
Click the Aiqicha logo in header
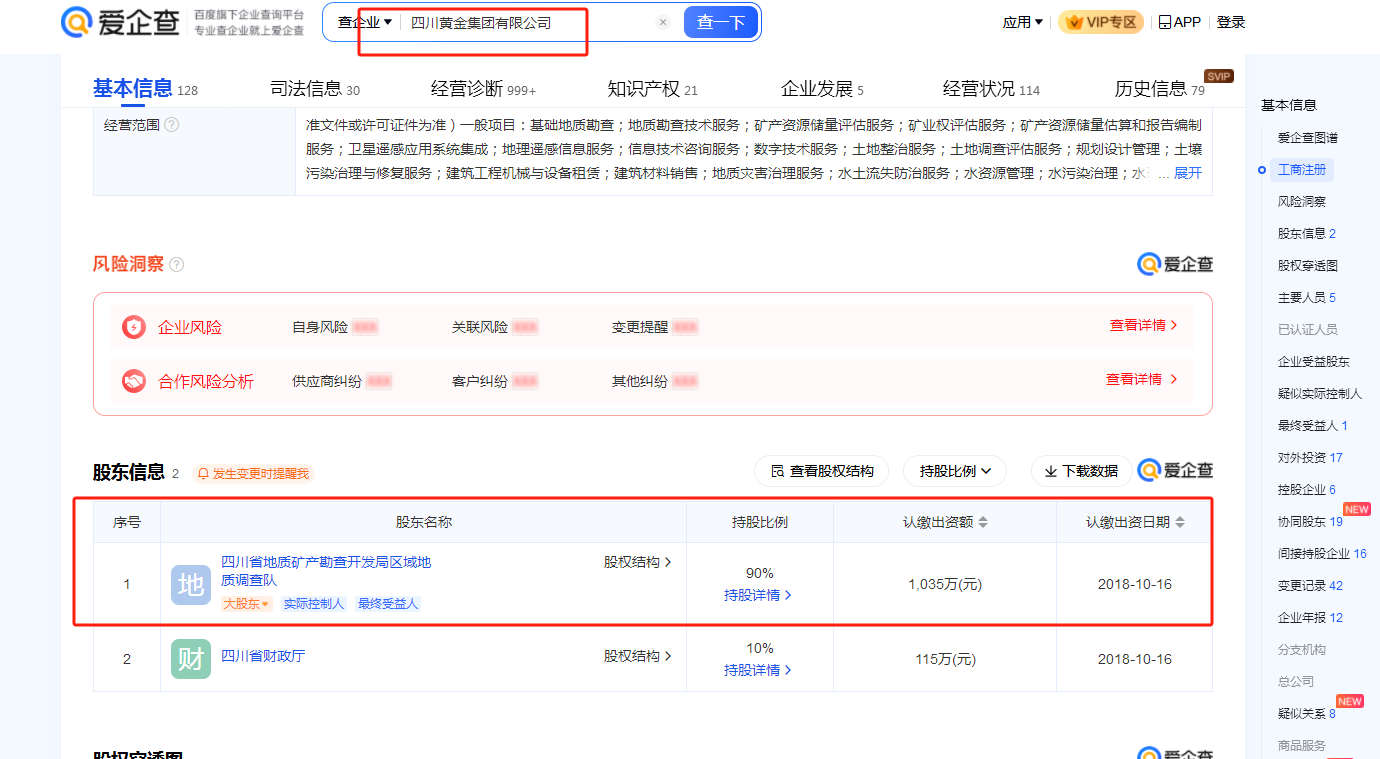pyautogui.click(x=120, y=22)
